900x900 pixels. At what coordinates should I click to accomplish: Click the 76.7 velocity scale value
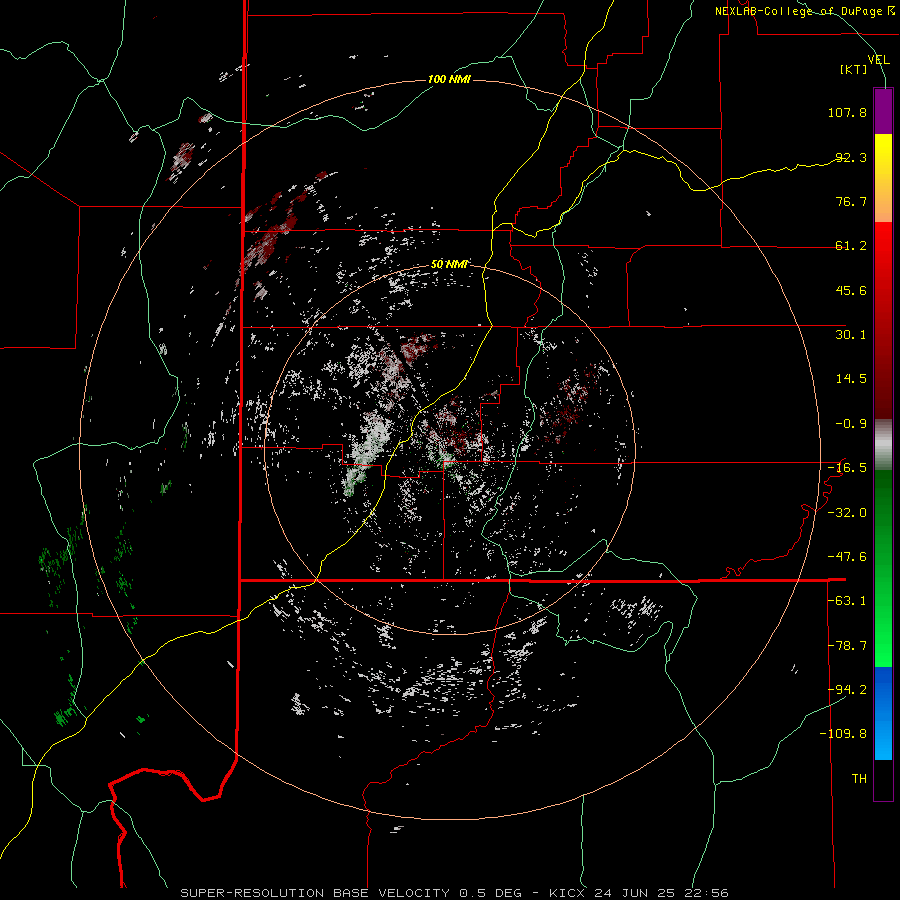(851, 201)
